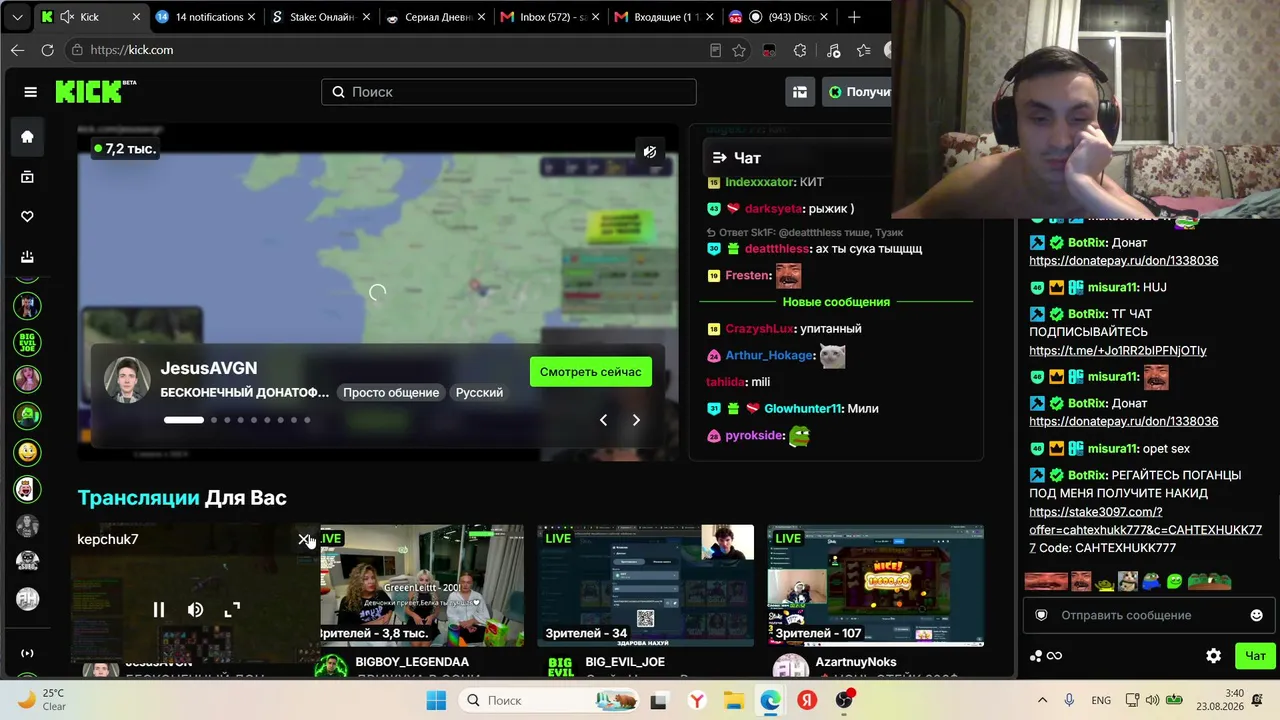Open a new browser tab
Image resolution: width=1280 pixels, height=720 pixels.
click(x=854, y=17)
